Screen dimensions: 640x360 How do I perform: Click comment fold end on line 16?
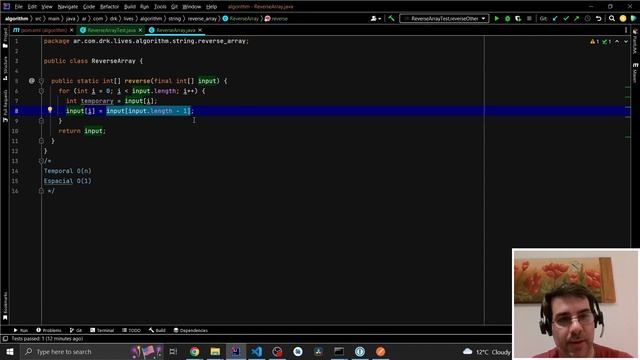(x=41, y=191)
